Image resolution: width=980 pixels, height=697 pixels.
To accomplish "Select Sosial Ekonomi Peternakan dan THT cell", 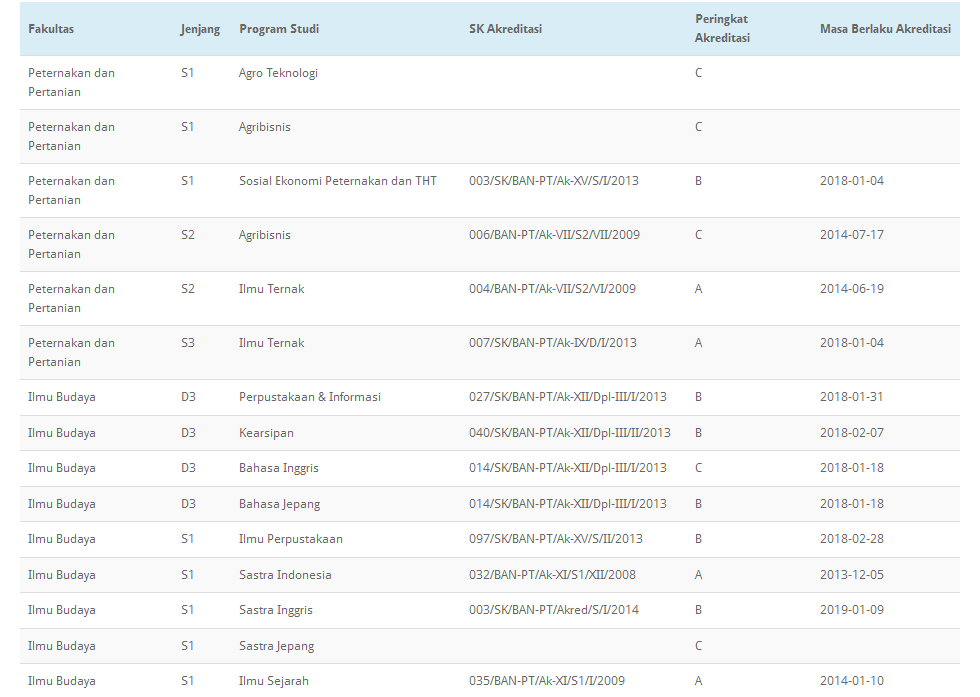I will 338,181.
